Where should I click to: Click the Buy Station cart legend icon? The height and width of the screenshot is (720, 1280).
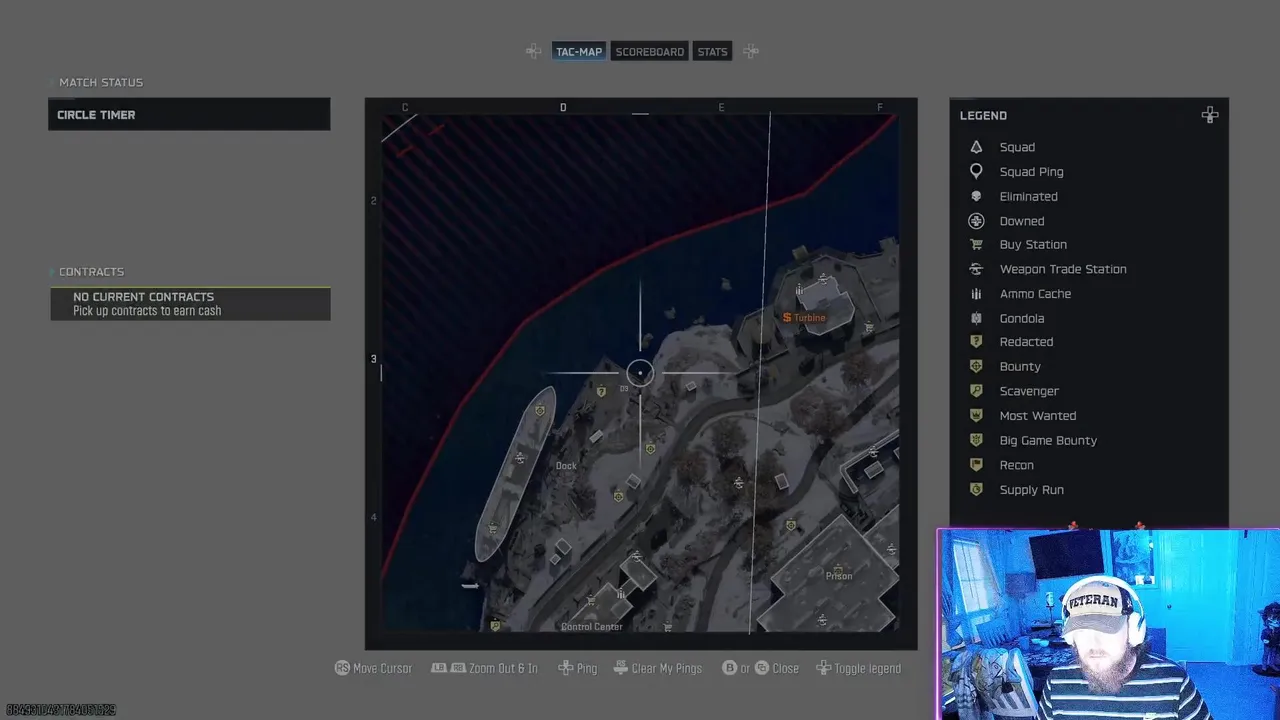click(x=976, y=244)
